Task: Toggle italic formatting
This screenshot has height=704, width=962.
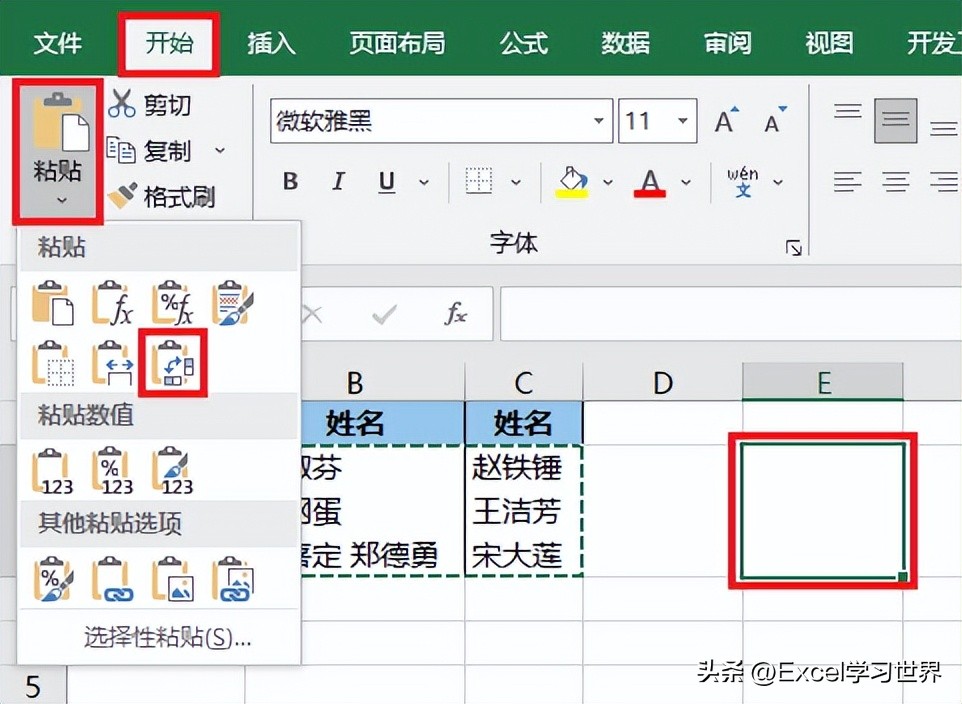Action: [337, 182]
